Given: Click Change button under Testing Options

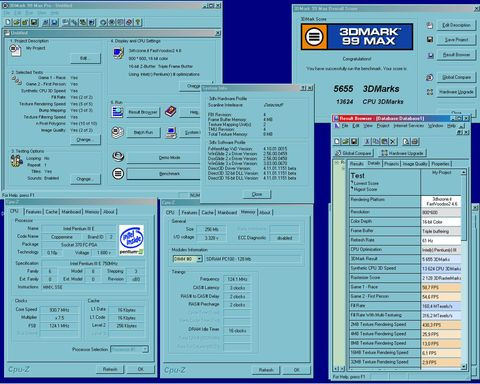Looking at the screenshot, I should coord(85,179).
